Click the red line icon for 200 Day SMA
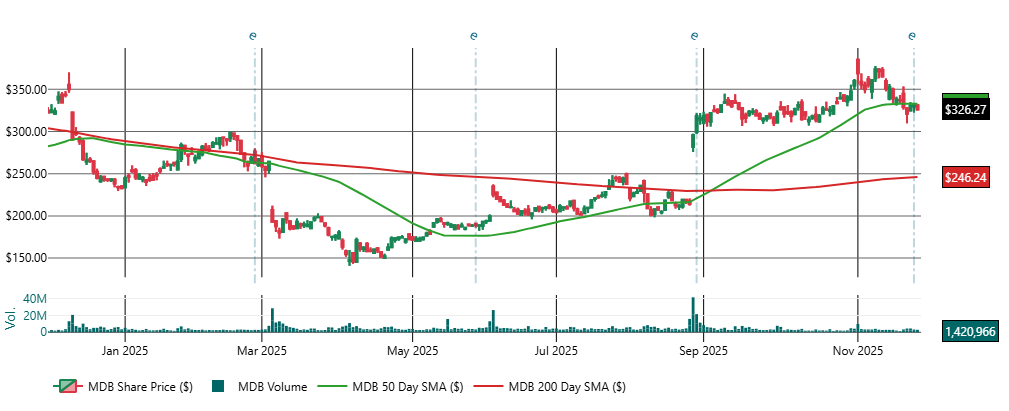 click(487, 387)
